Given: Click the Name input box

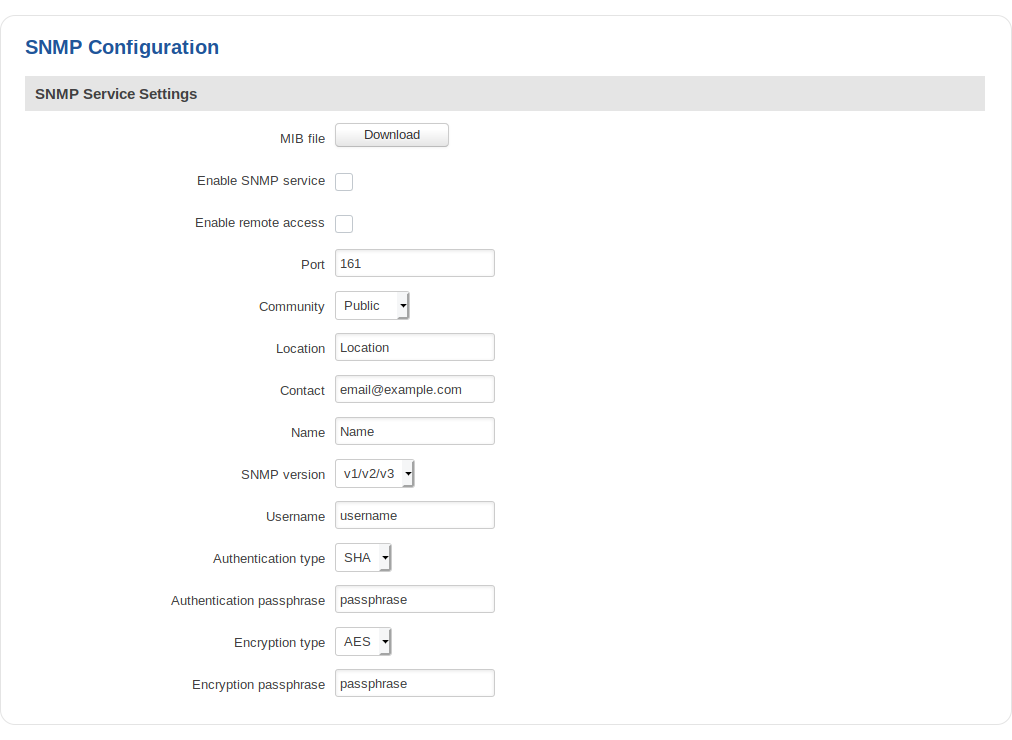Looking at the screenshot, I should click(414, 432).
